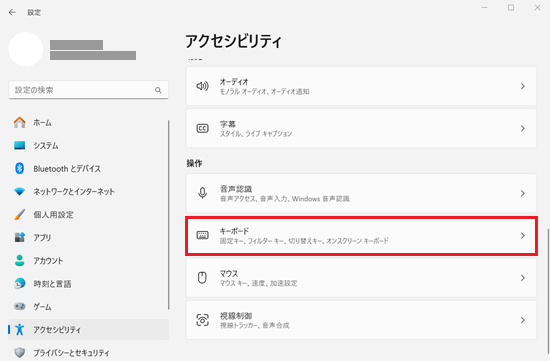Image resolution: width=550 pixels, height=361 pixels.
Task: Maximize the settings window
Action: (x=511, y=7)
